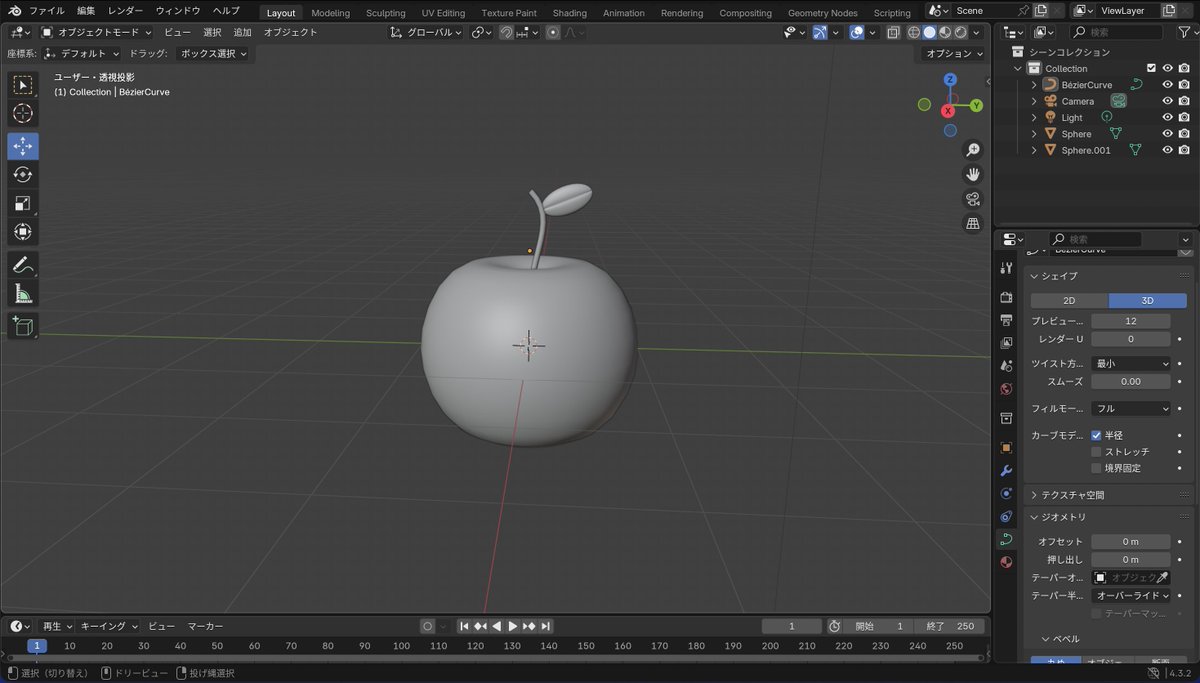Viewport: 1200px width, 683px height.
Task: Select the Annotate tool
Action: [x=23, y=265]
